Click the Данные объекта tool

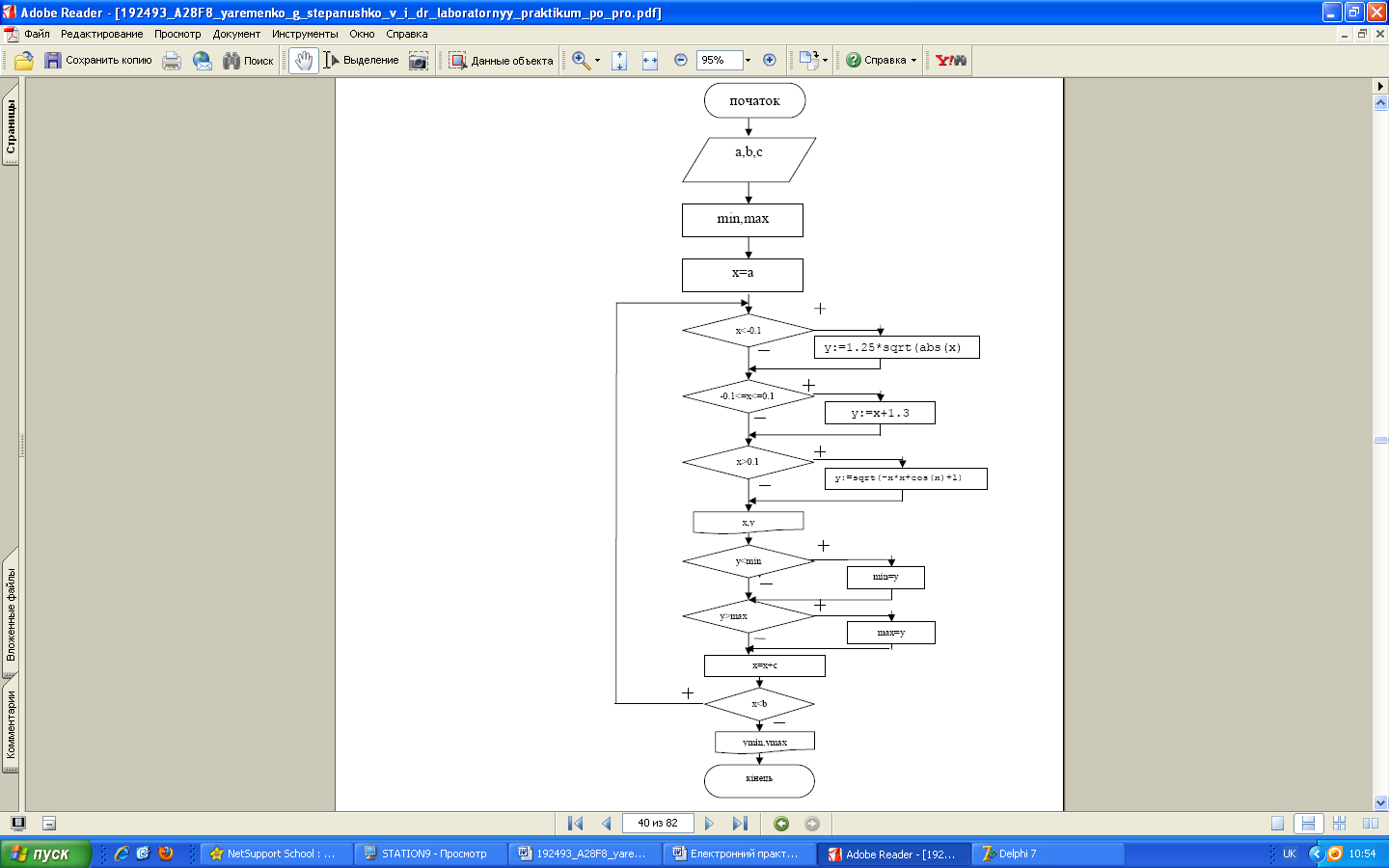(x=501, y=60)
